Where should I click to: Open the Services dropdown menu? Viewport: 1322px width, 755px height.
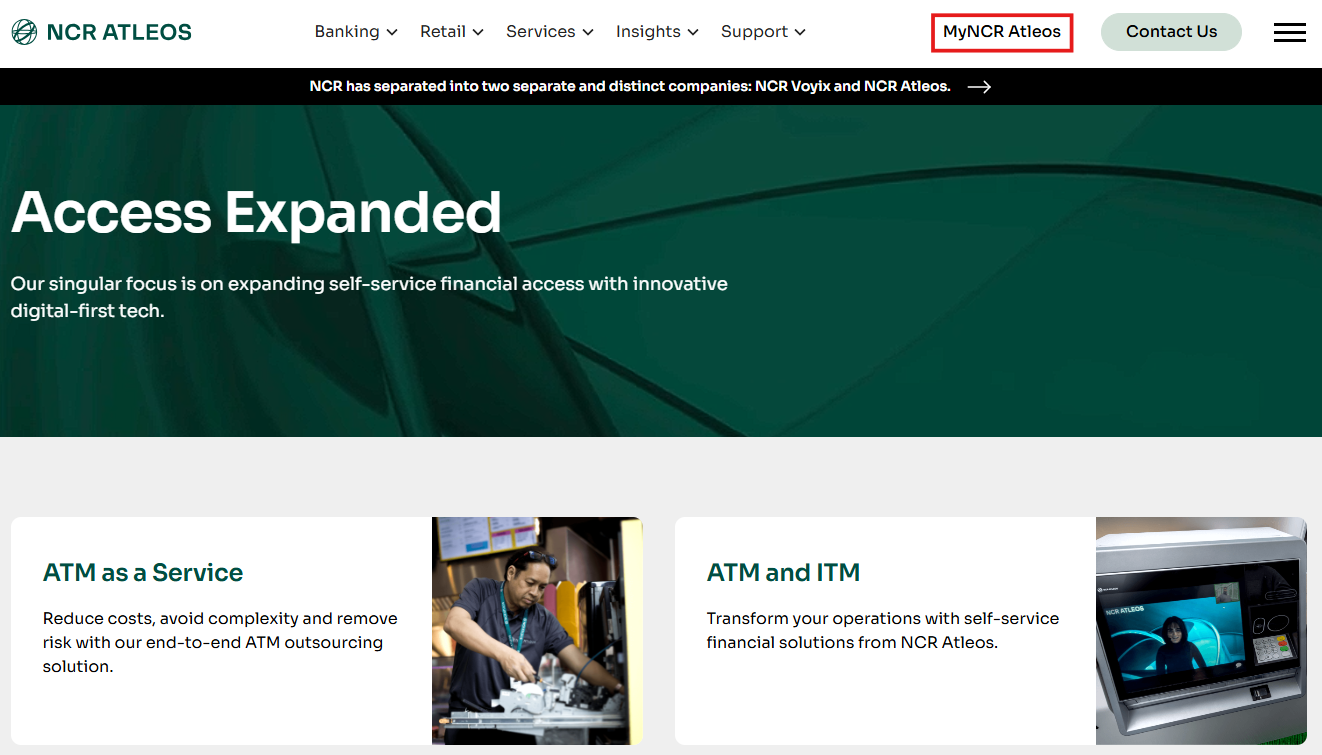[x=550, y=32]
